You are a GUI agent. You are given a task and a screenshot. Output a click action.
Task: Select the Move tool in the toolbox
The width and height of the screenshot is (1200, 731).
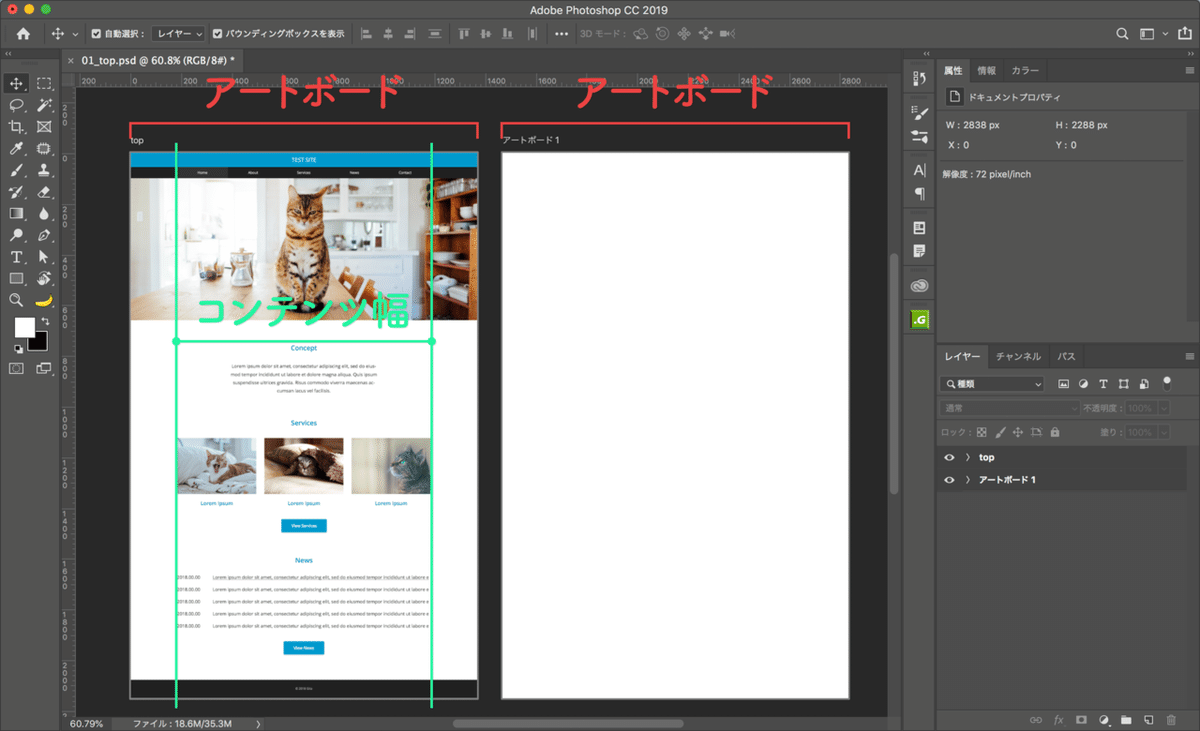coord(17,84)
